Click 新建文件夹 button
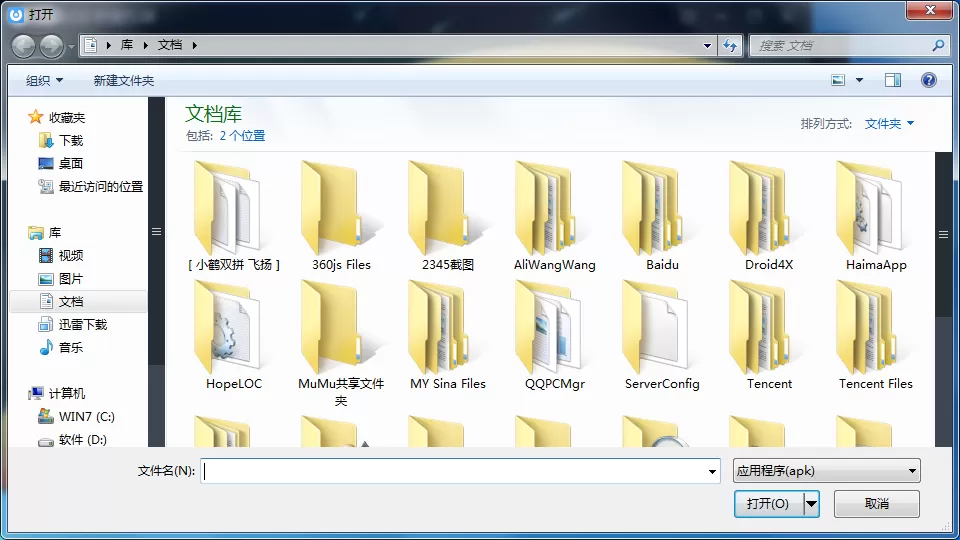This screenshot has width=960, height=540. [124, 80]
